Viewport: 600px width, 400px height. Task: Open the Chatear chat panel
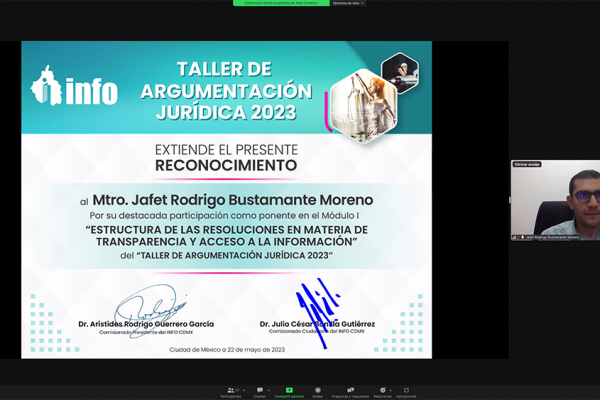[260, 392]
